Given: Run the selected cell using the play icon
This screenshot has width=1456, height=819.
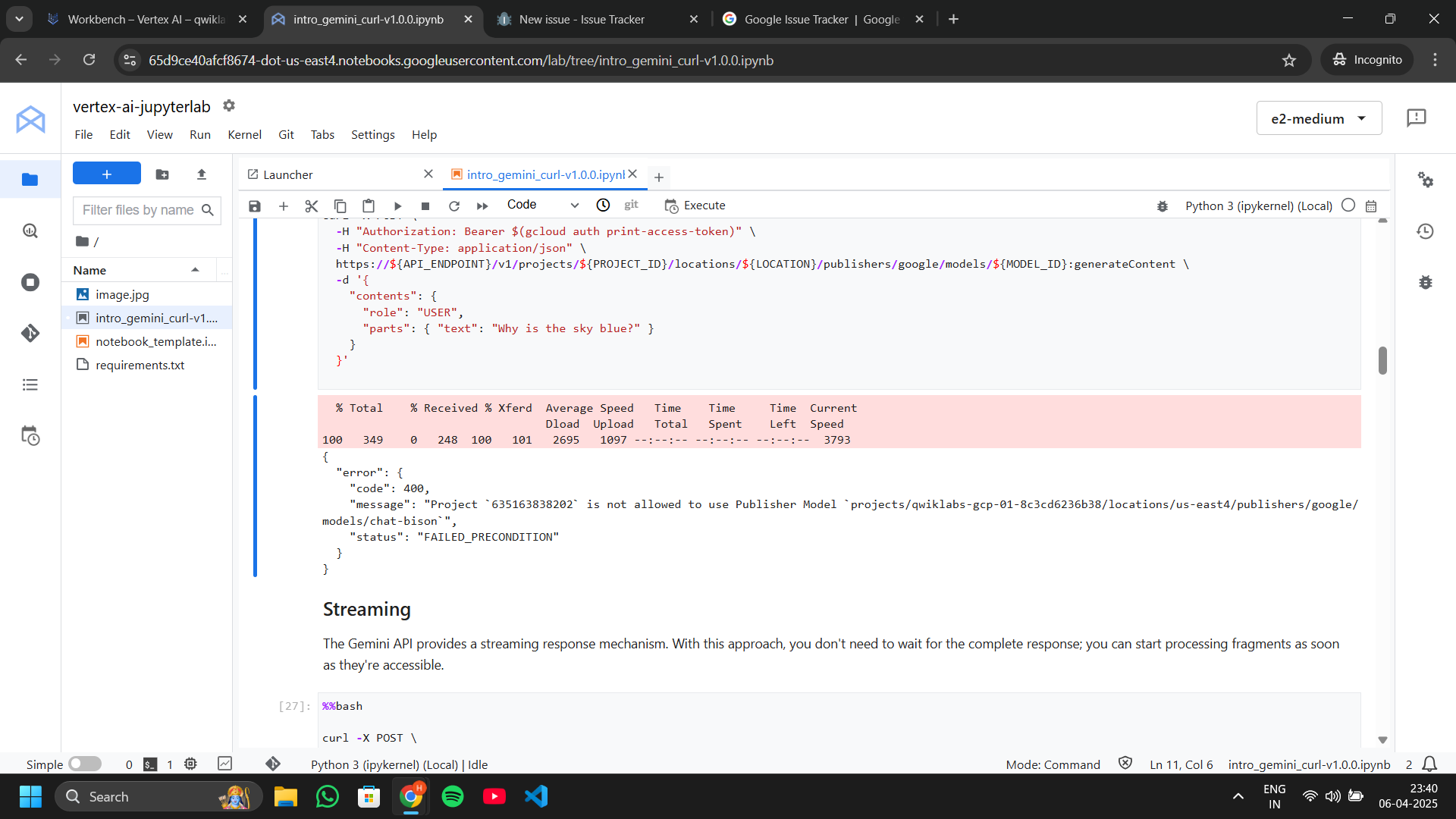Looking at the screenshot, I should point(397,206).
